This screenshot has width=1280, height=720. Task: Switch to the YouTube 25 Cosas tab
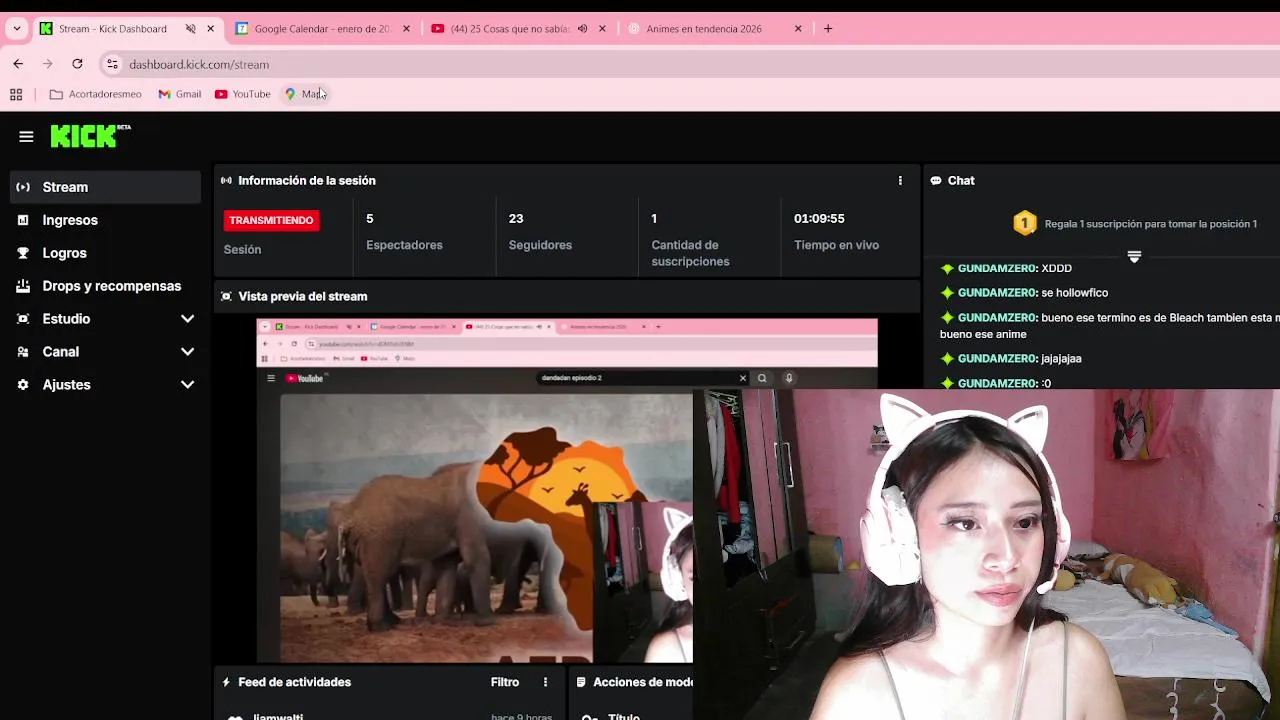509,29
